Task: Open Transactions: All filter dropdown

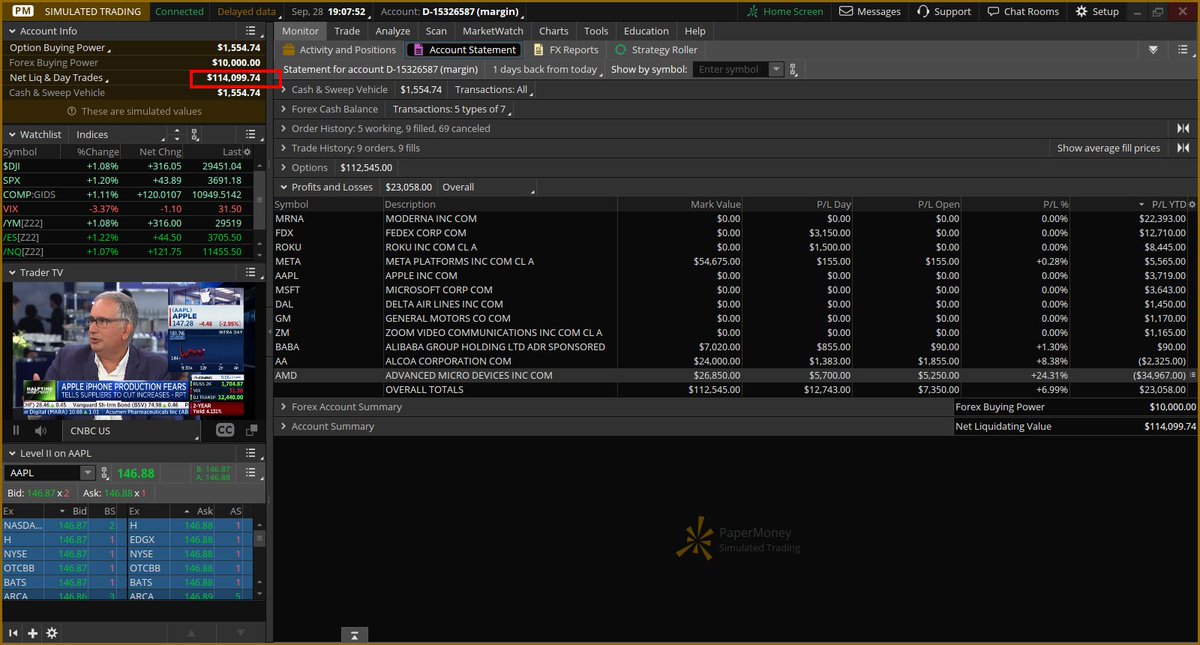Action: pyautogui.click(x=494, y=90)
